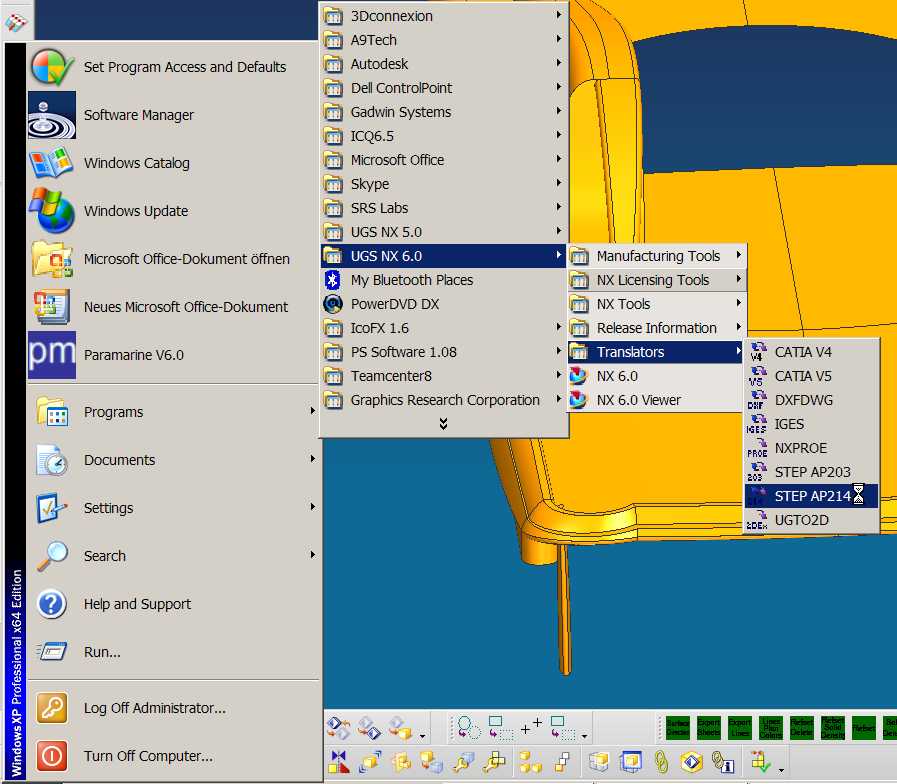
Task: Launch the STEP AP203 translator
Action: click(x=811, y=472)
